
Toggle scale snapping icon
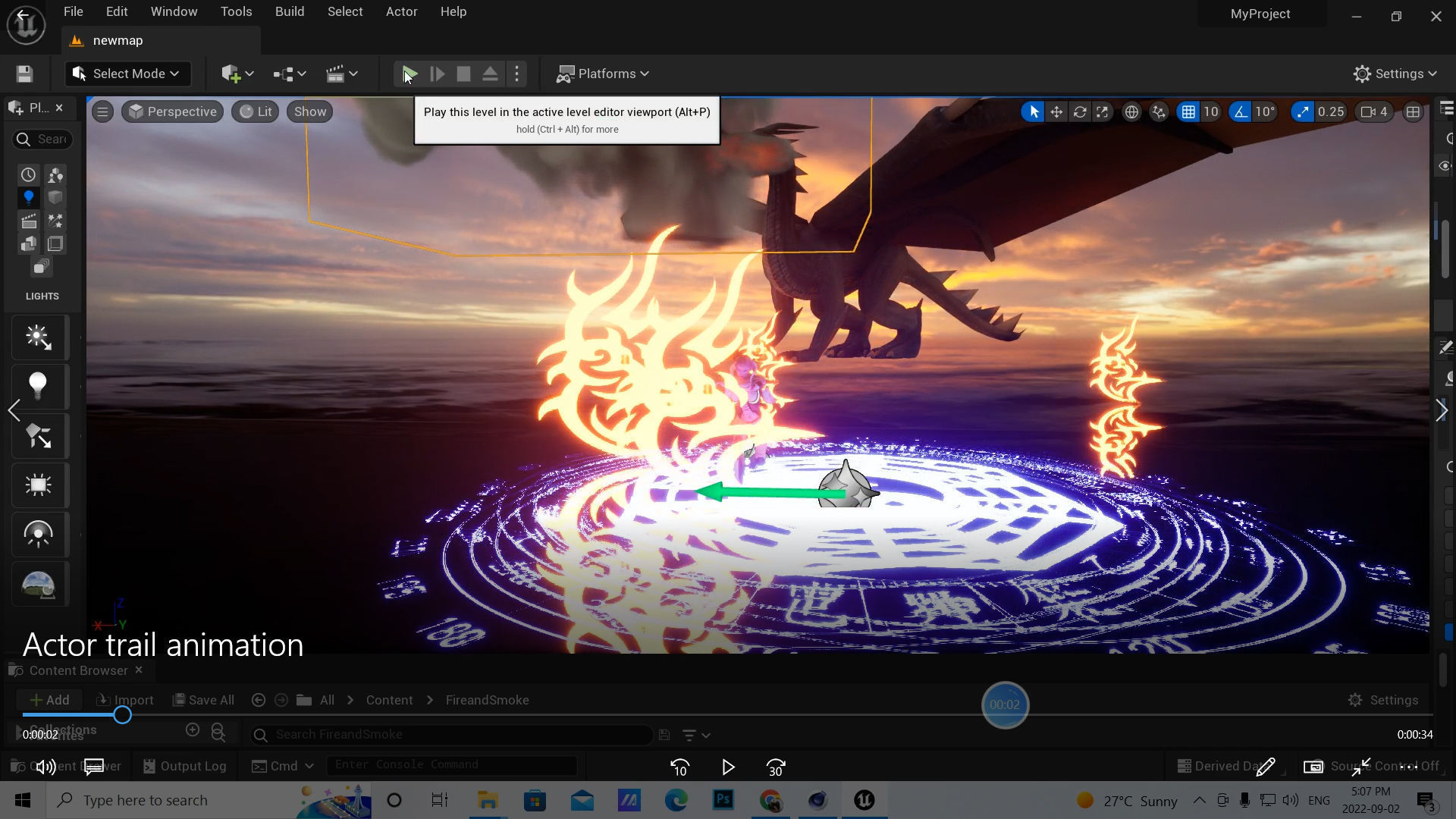click(x=1302, y=111)
